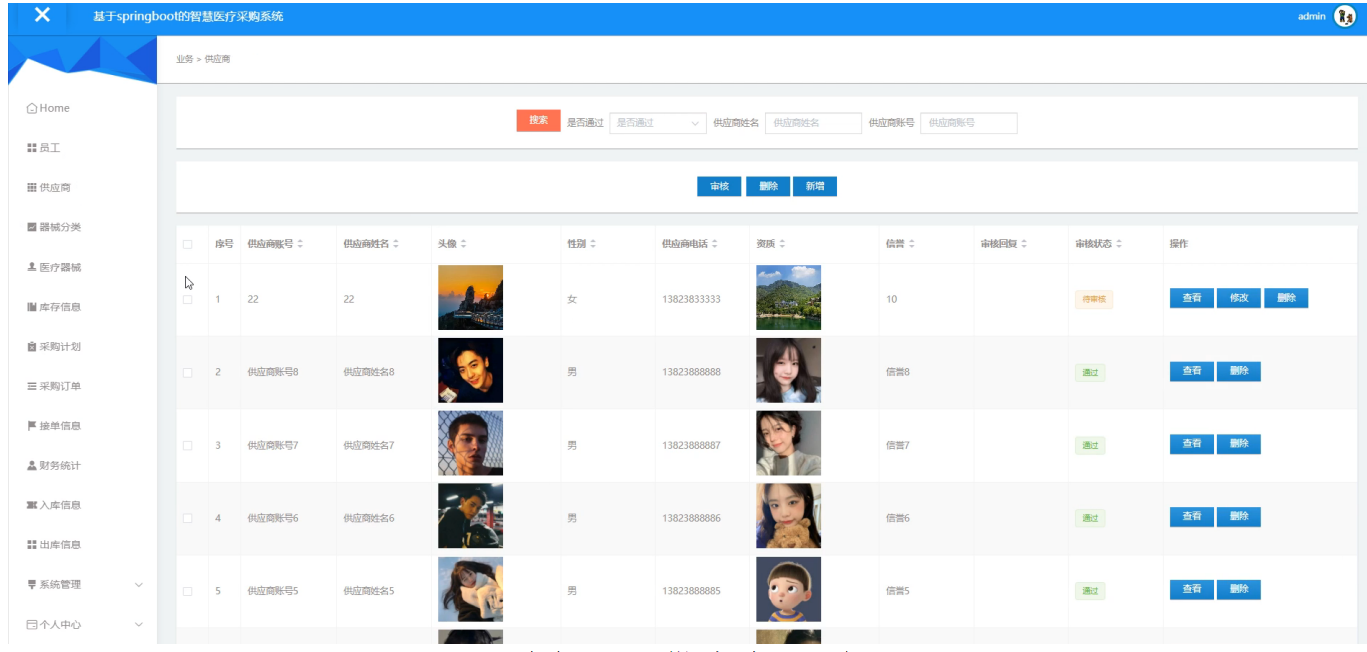Toggle select-all checkbox in table header

coord(187,244)
